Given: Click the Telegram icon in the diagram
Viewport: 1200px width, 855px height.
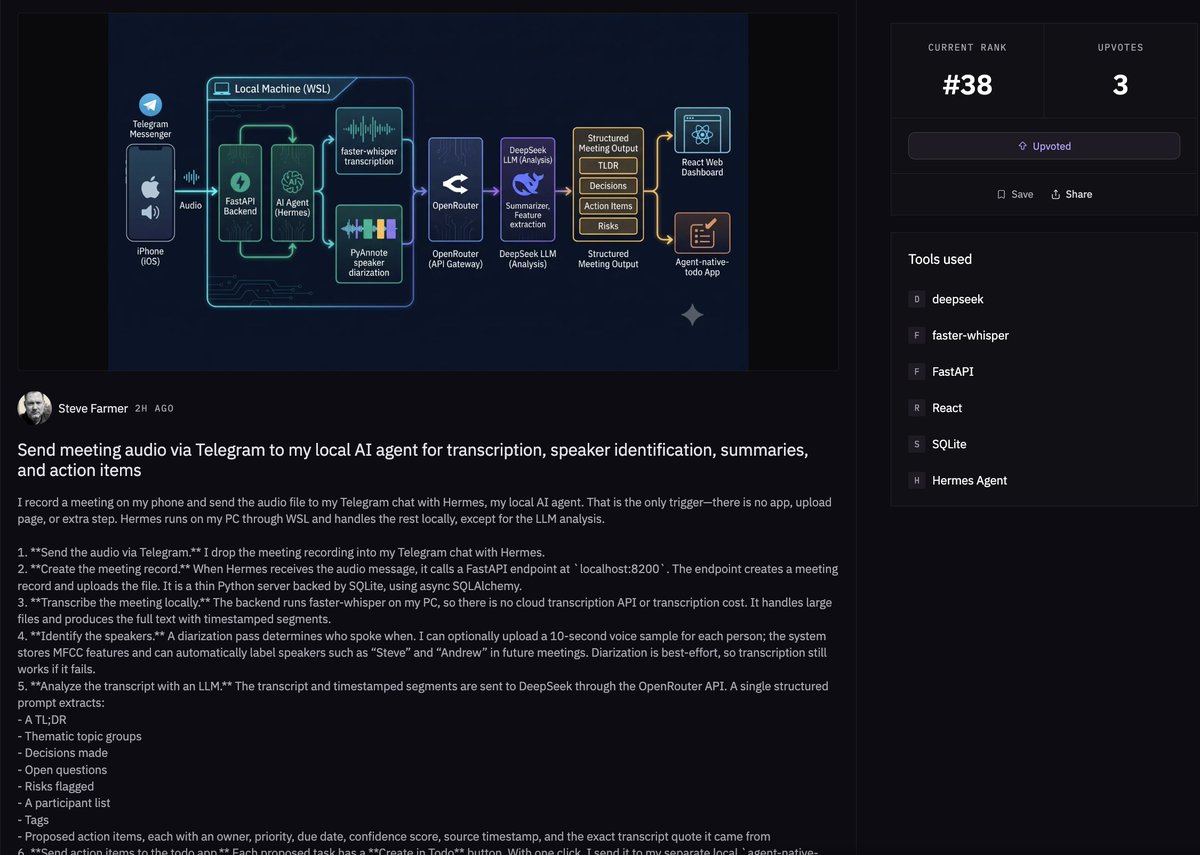Looking at the screenshot, I should pos(151,104).
